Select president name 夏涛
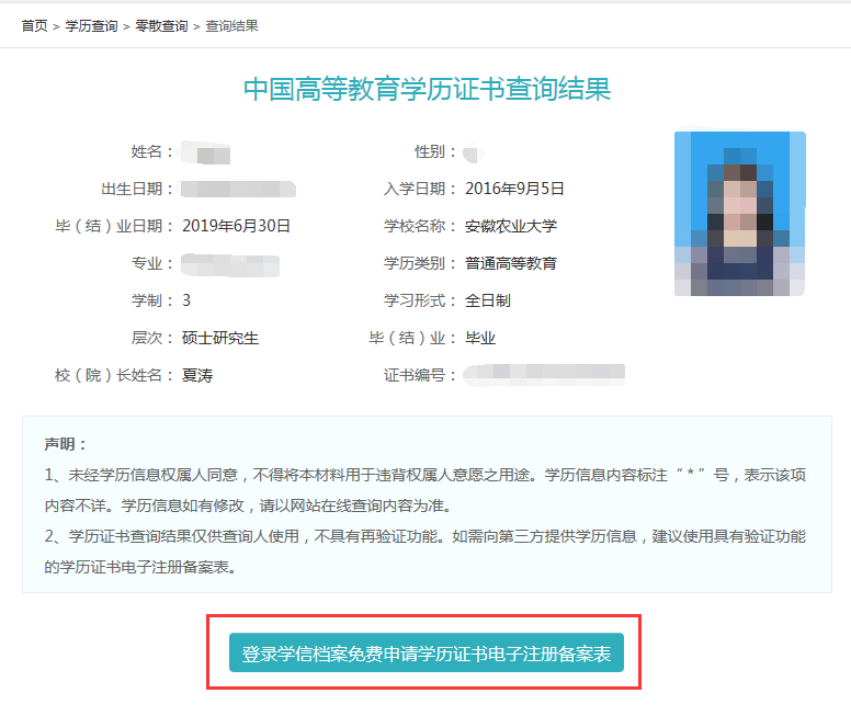Viewport: 851px width, 716px height. coord(198,376)
